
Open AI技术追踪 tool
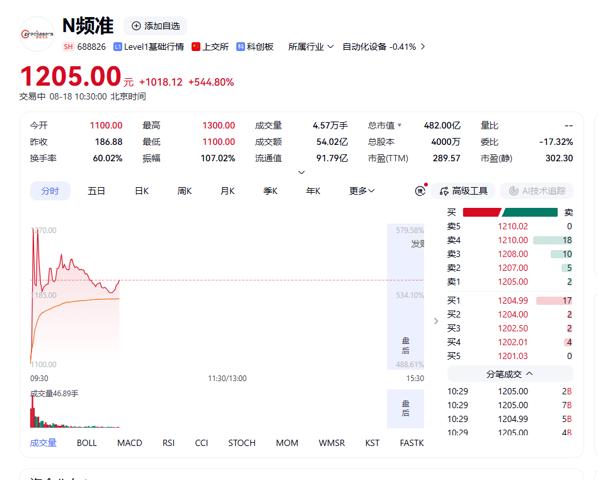(537, 191)
